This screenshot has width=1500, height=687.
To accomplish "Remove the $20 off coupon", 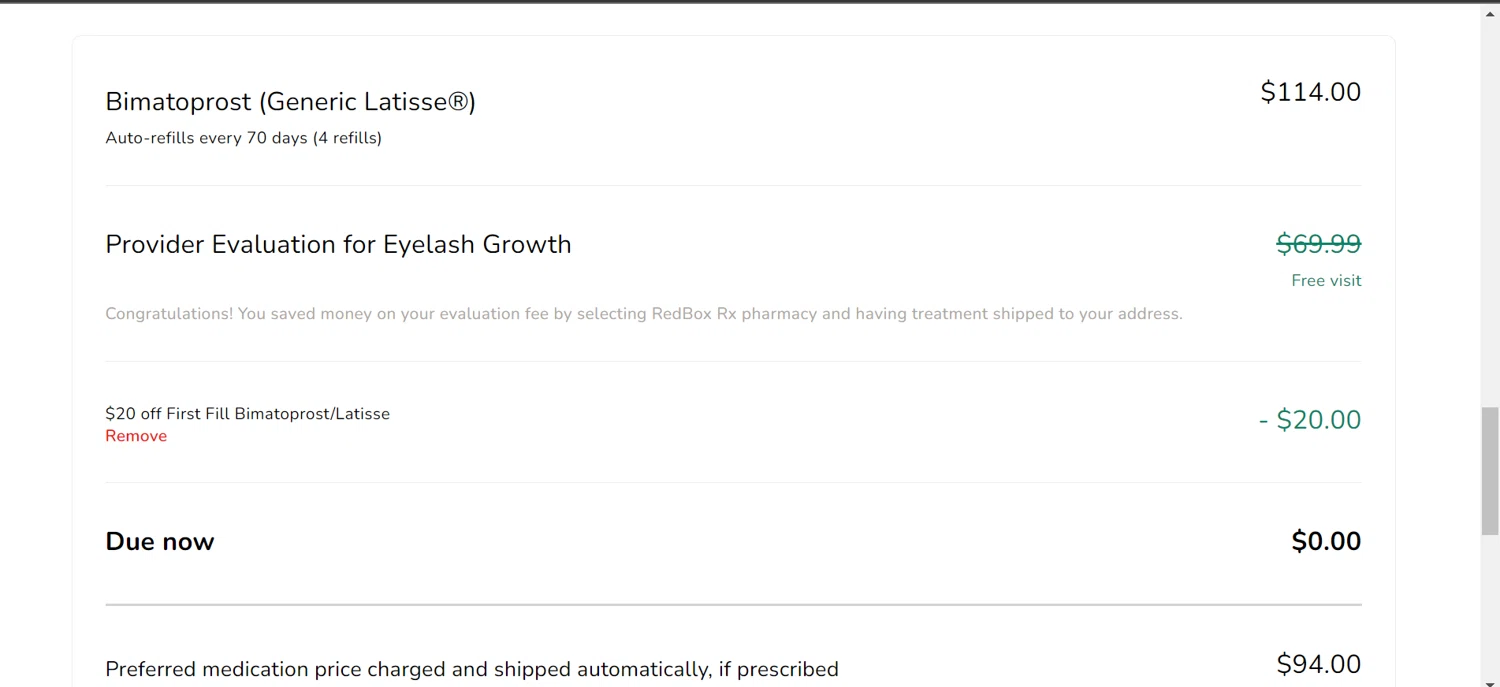I will tap(136, 436).
